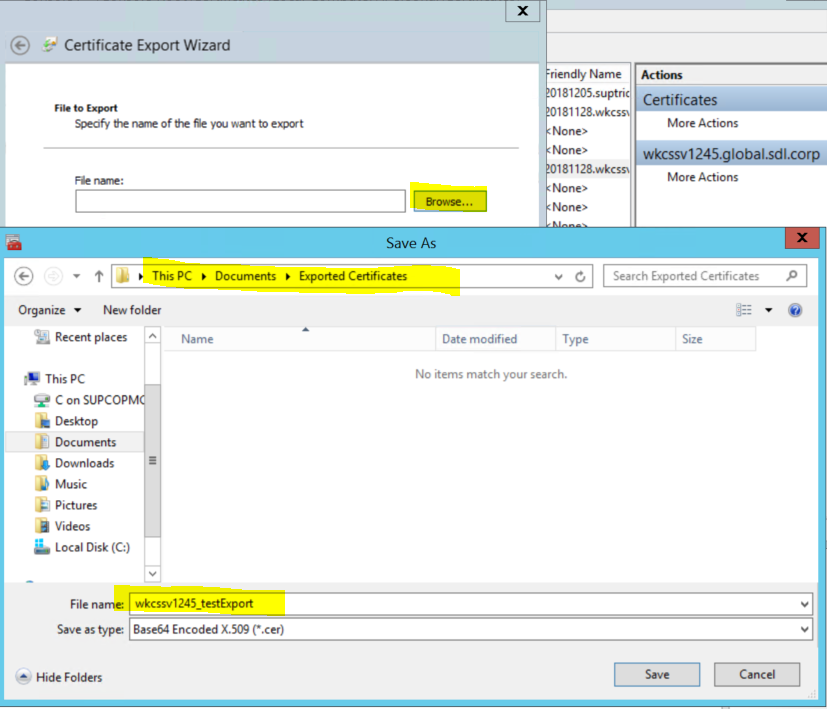
Task: Open the Help question mark icon
Action: 795,310
